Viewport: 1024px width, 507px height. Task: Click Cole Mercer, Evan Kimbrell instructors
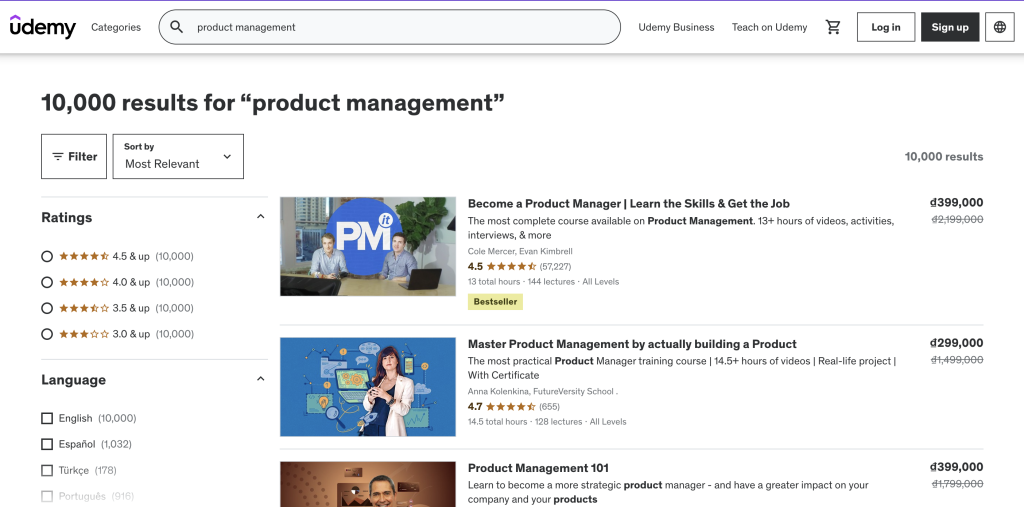pyautogui.click(x=520, y=251)
